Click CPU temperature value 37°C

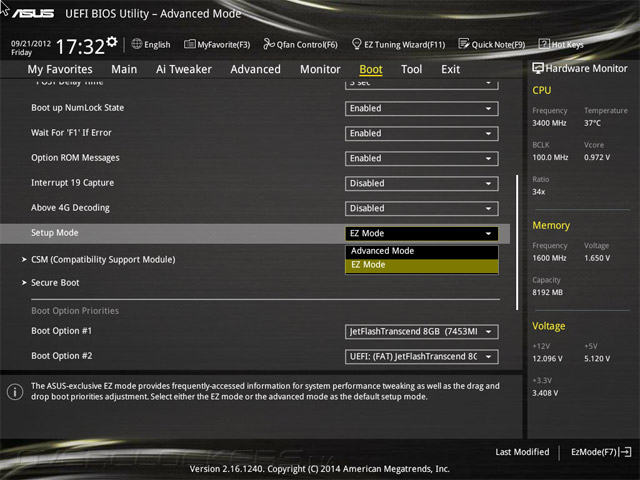point(592,123)
